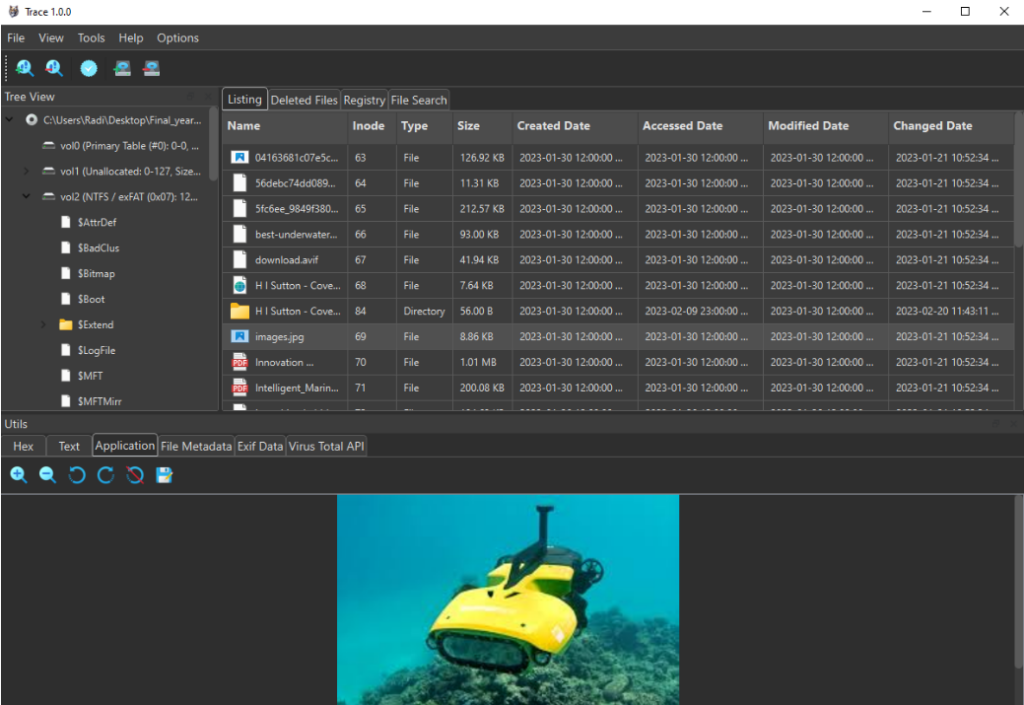Screen dimensions: 1024x705
Task: Switch to the Registry tab
Action: pos(364,100)
